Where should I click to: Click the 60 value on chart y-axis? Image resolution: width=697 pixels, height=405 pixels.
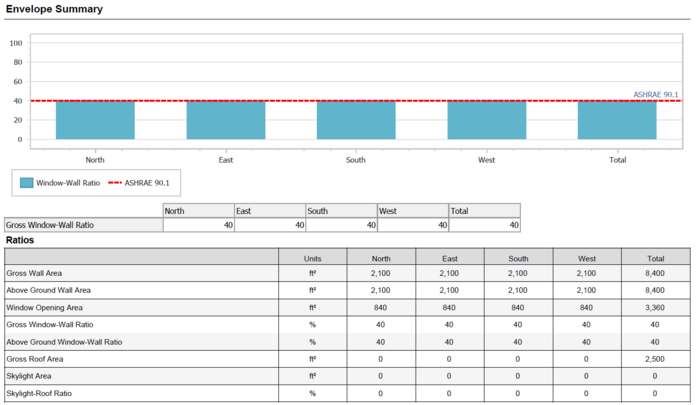18,81
